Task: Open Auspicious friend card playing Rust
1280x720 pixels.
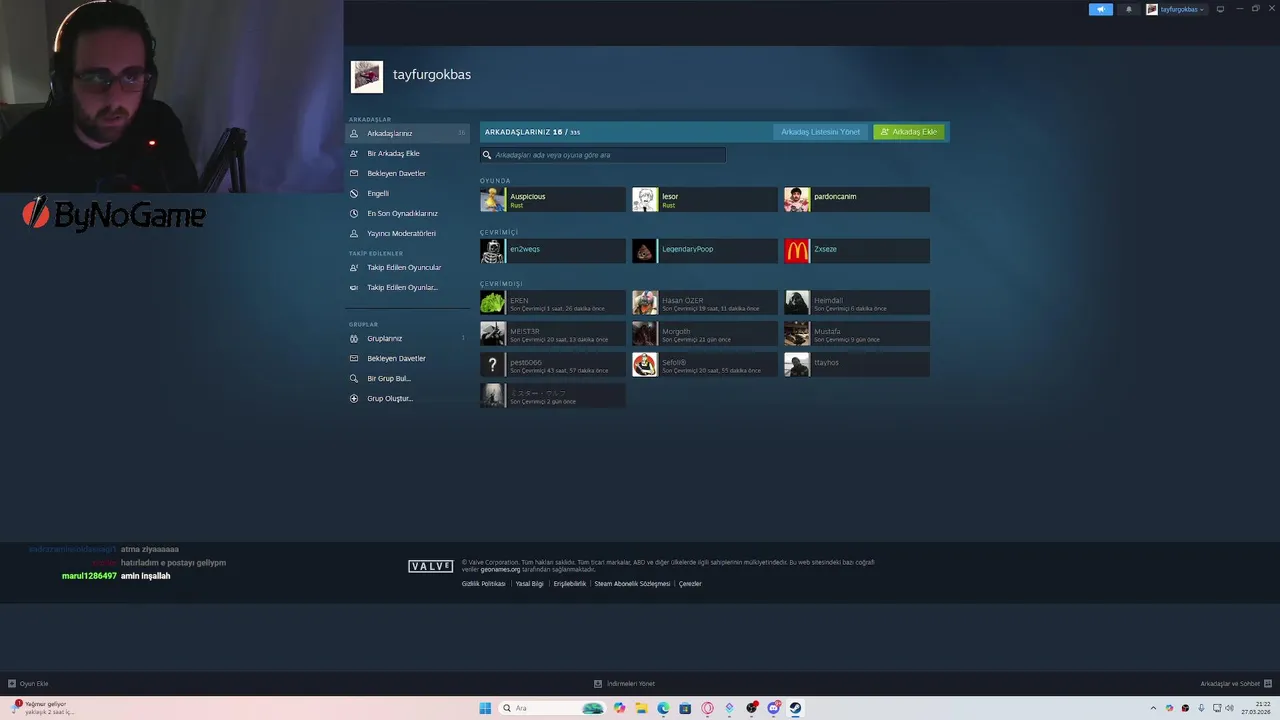Action: [x=553, y=199]
